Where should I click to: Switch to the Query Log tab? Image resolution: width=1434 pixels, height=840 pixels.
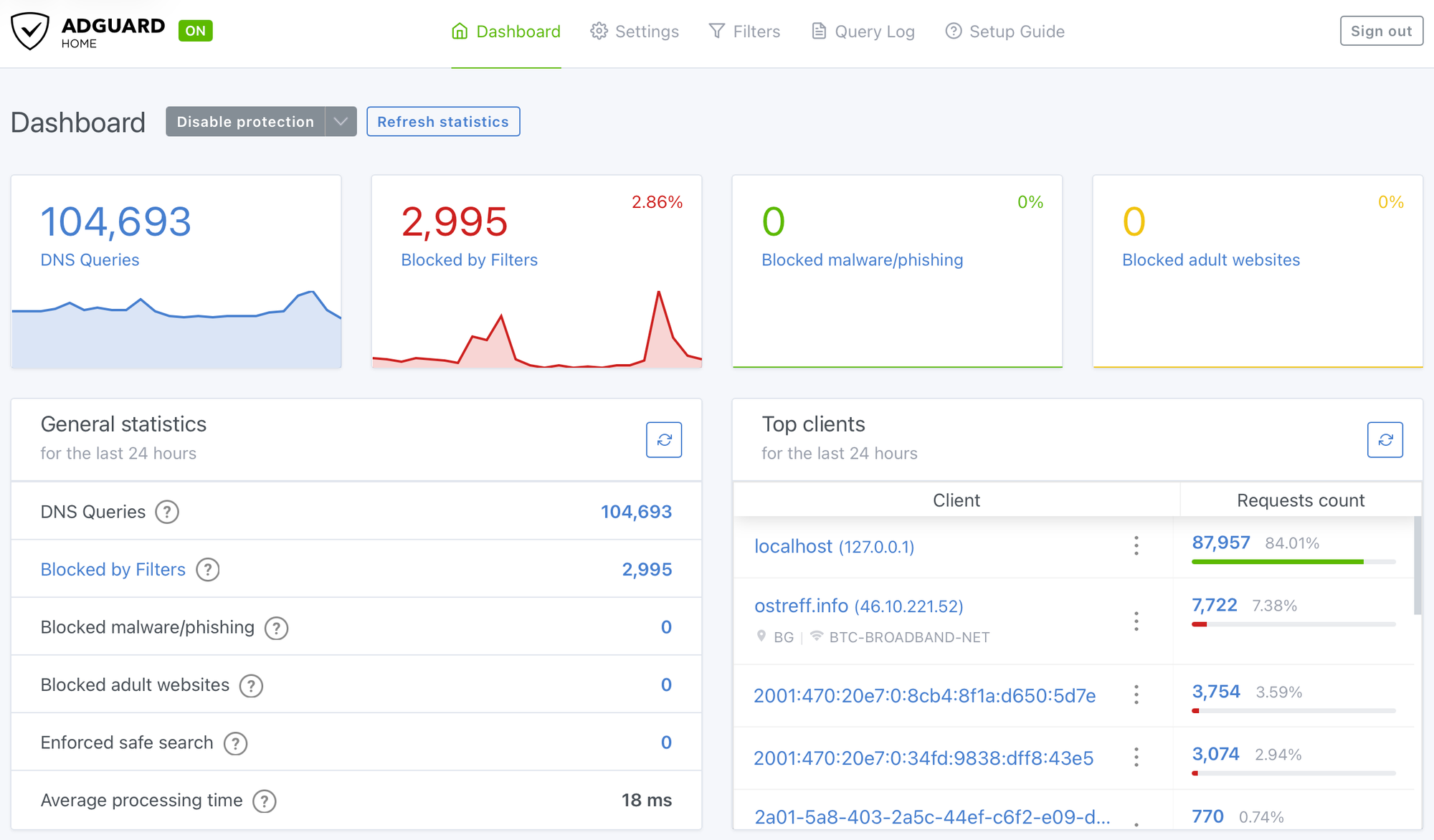coord(863,32)
